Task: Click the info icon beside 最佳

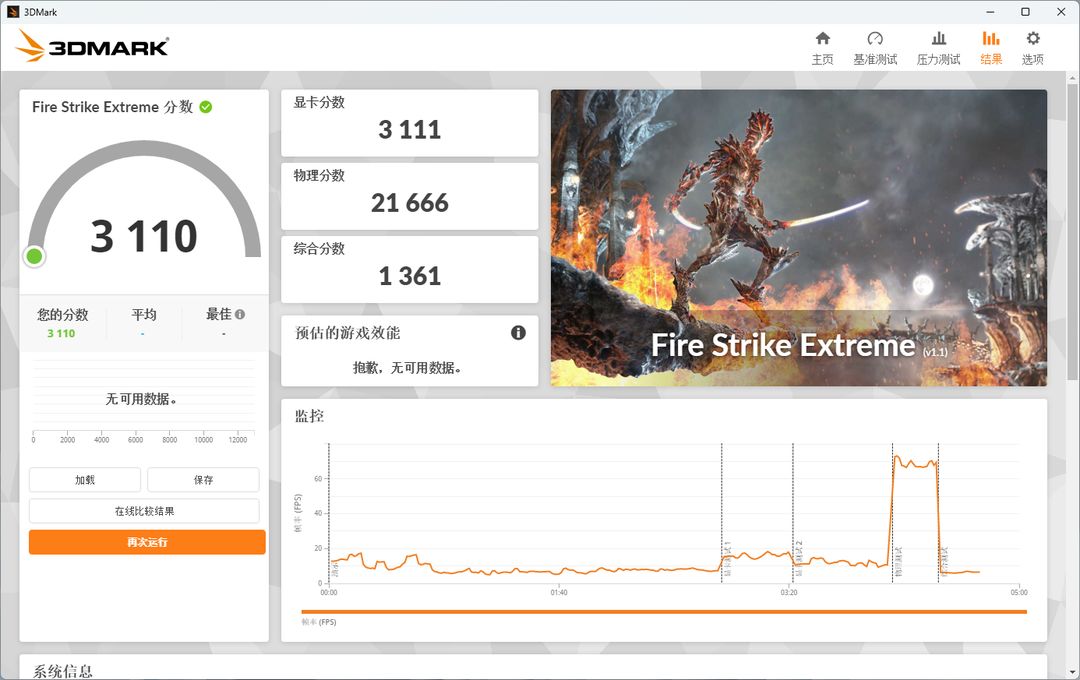Action: click(x=240, y=314)
